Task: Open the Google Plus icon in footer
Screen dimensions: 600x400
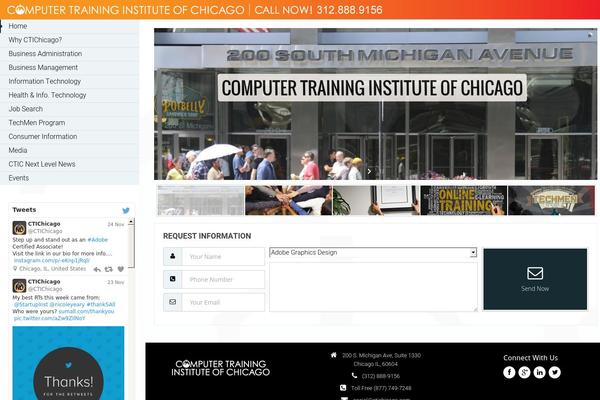Action: [524, 372]
